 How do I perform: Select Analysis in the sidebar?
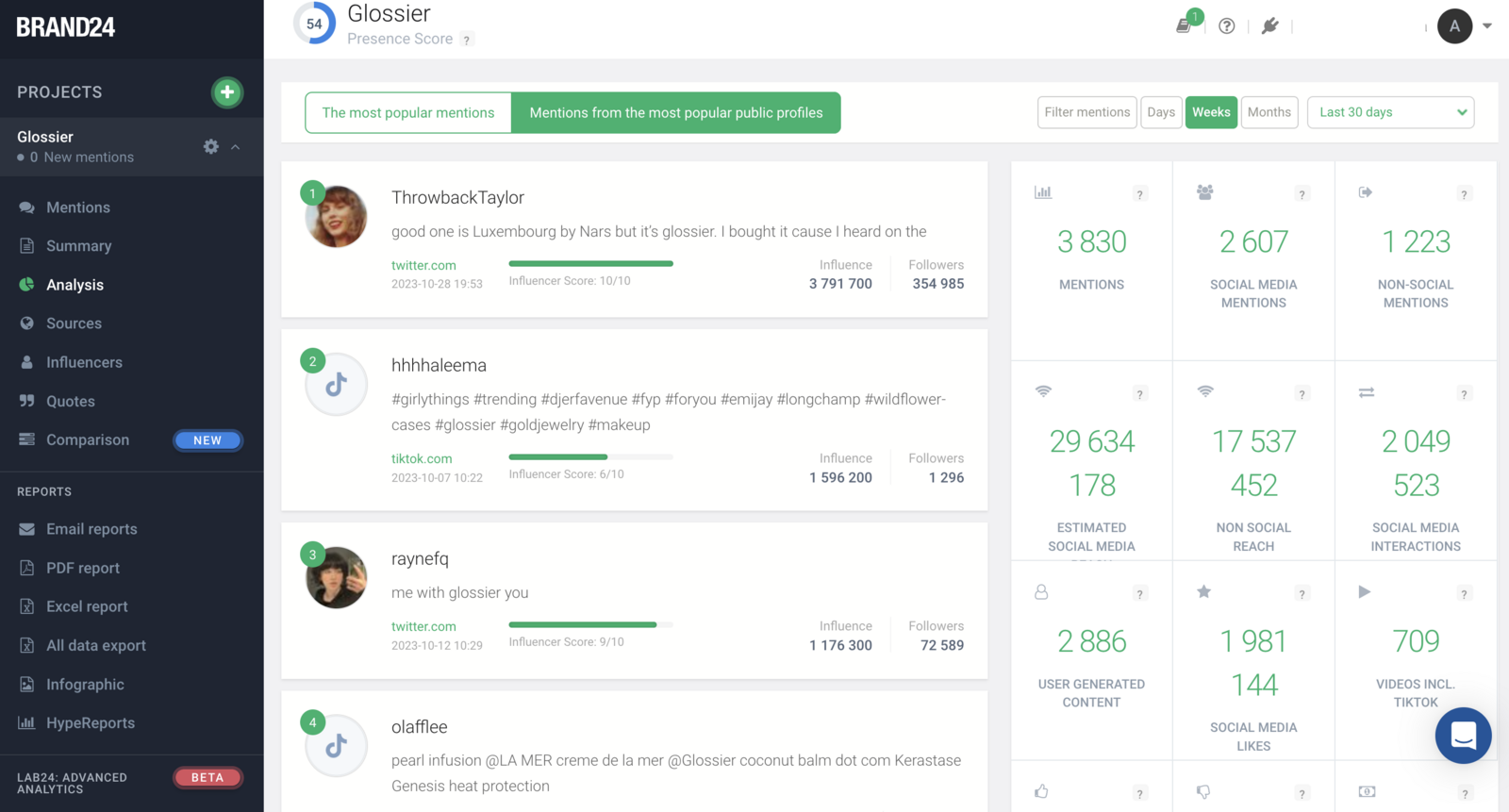pos(75,285)
